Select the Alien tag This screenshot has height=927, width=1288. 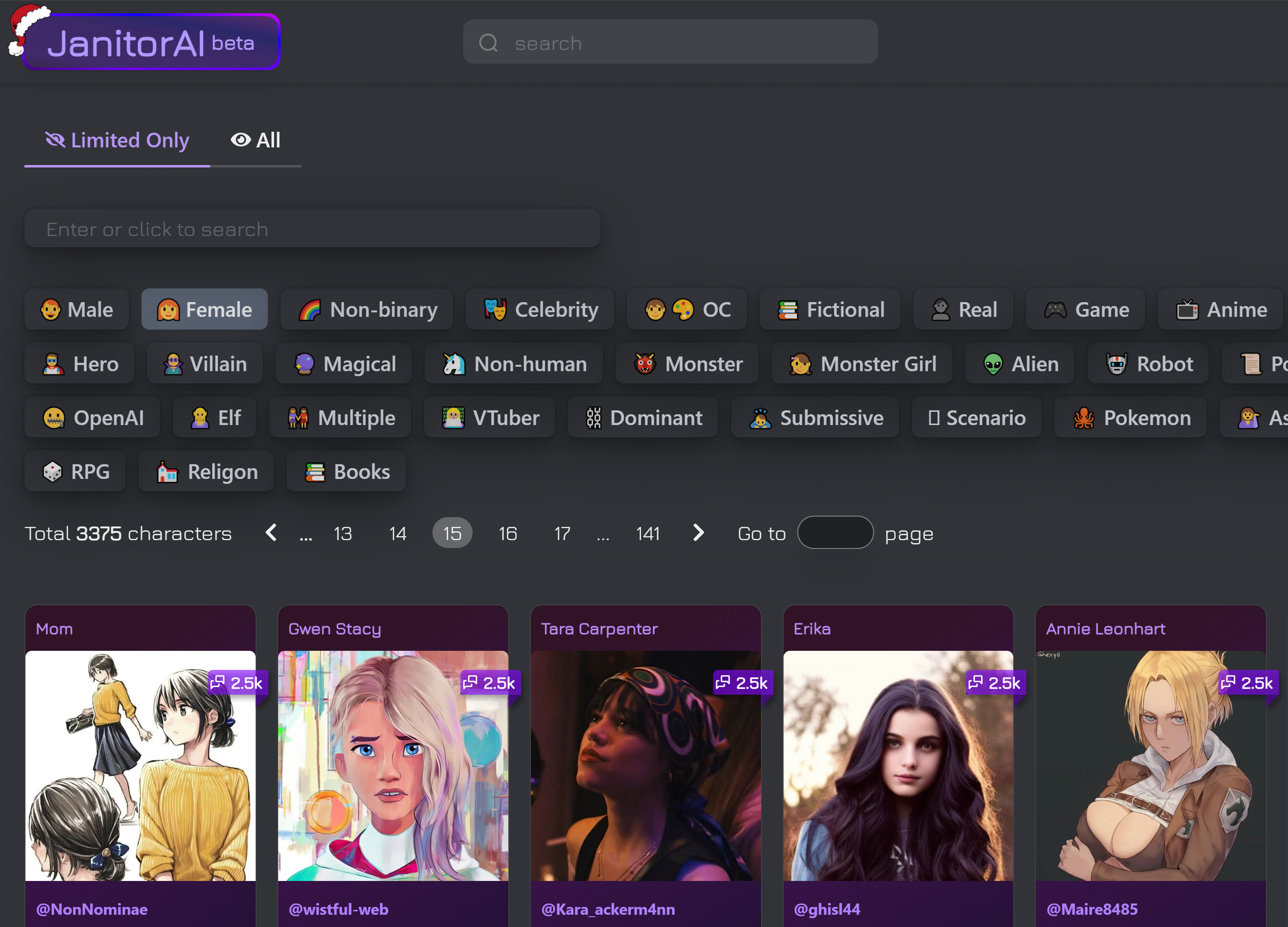(x=1020, y=363)
